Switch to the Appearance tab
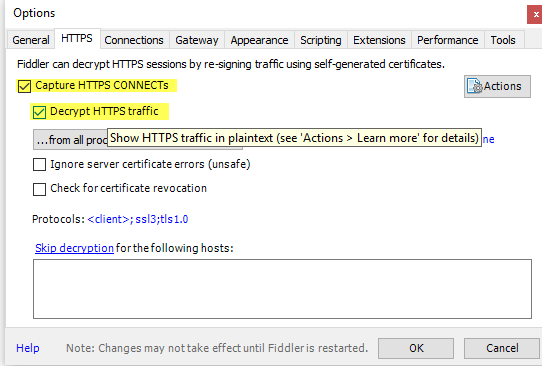Screen dimensions: 542x366 point(259,40)
